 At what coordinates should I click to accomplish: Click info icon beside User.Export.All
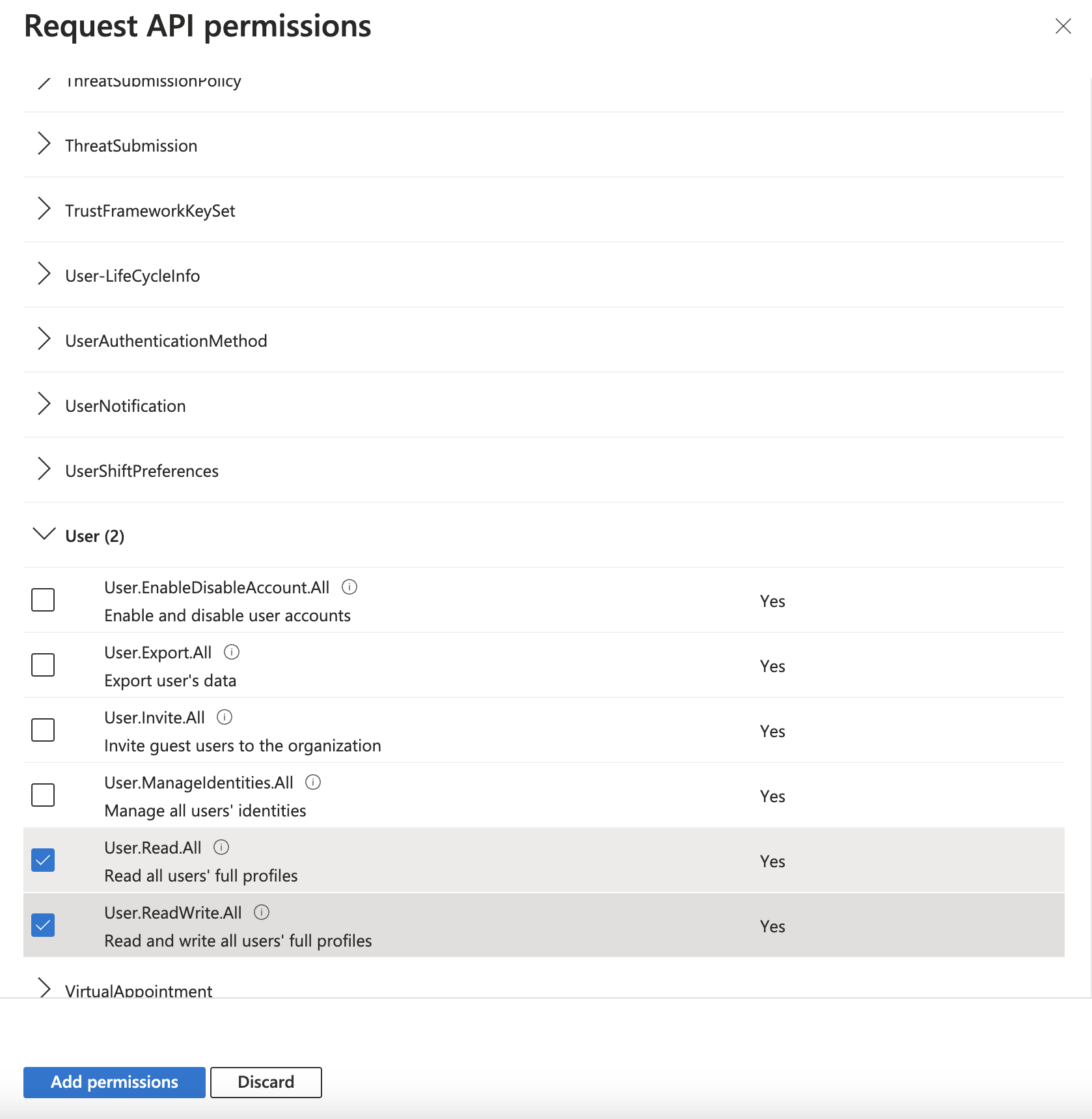tap(232, 652)
